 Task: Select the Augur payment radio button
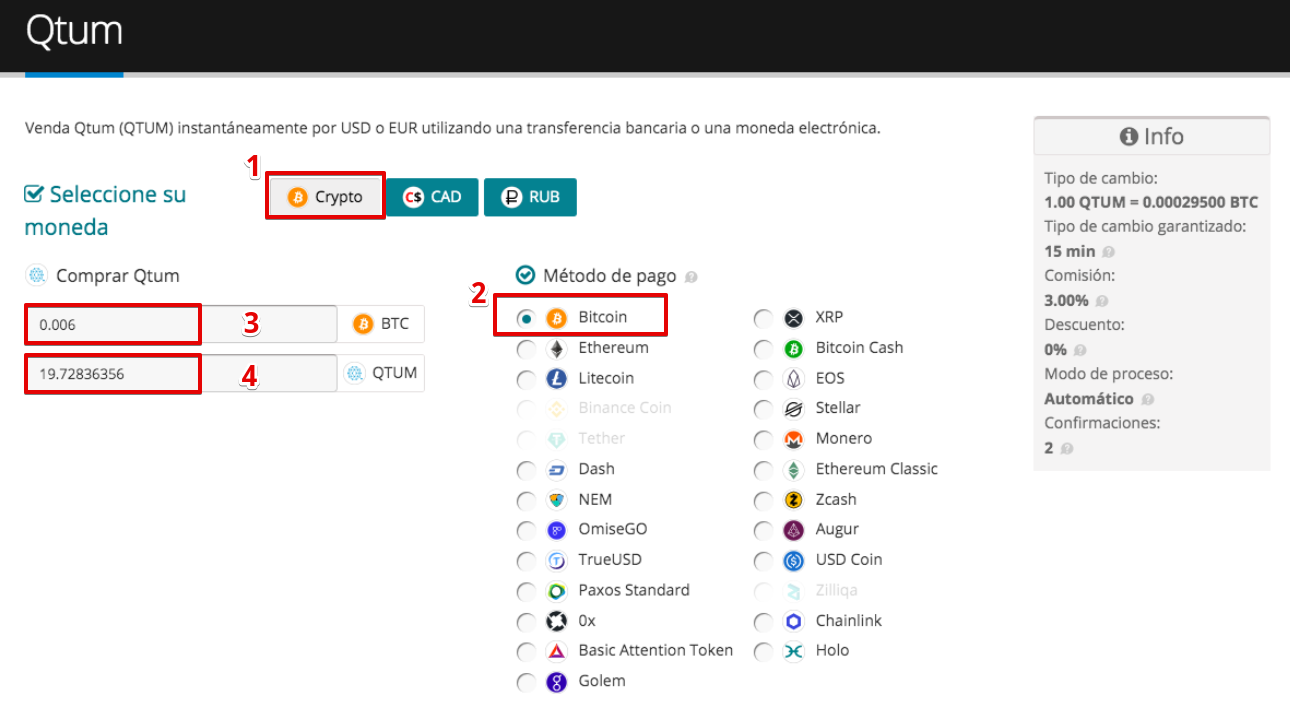(763, 530)
